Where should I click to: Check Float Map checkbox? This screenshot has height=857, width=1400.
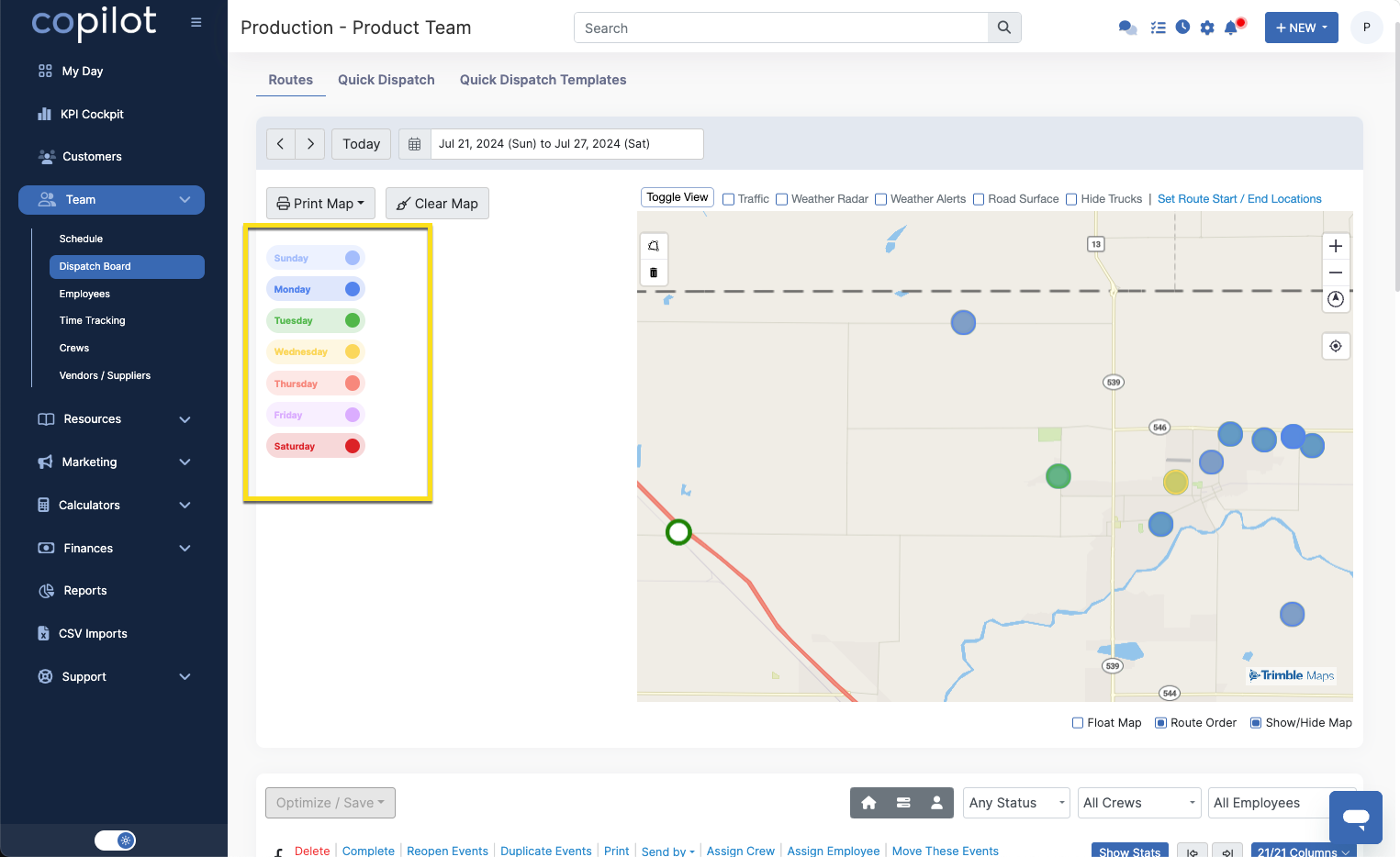tap(1078, 723)
